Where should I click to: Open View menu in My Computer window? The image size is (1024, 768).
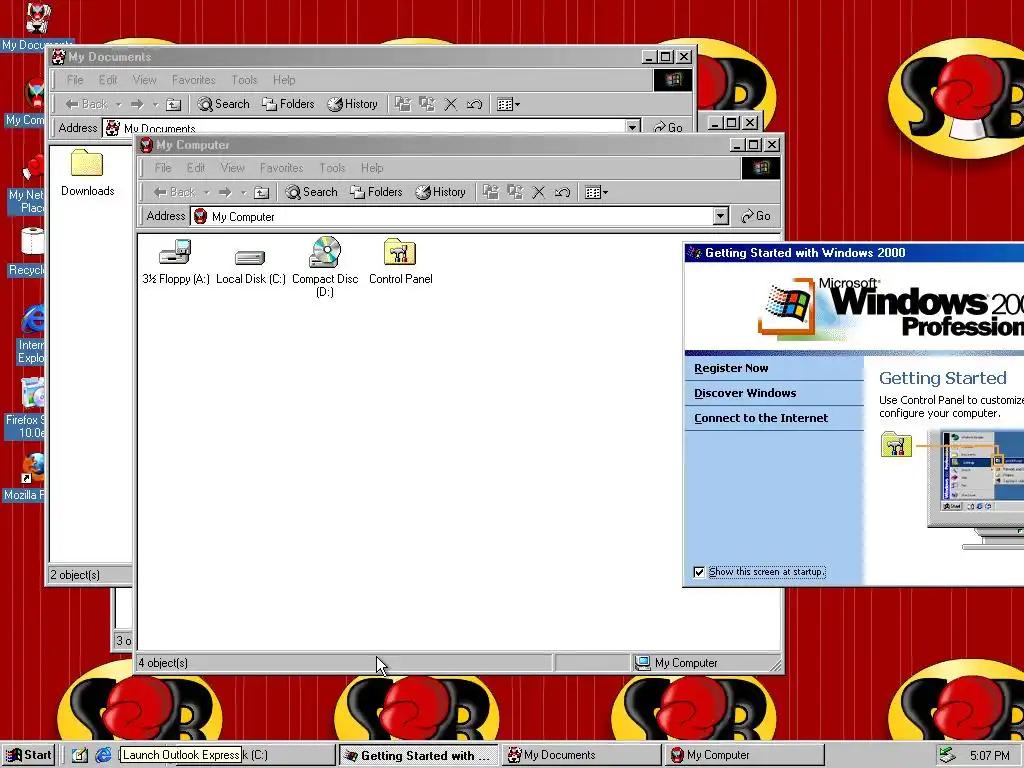click(232, 168)
